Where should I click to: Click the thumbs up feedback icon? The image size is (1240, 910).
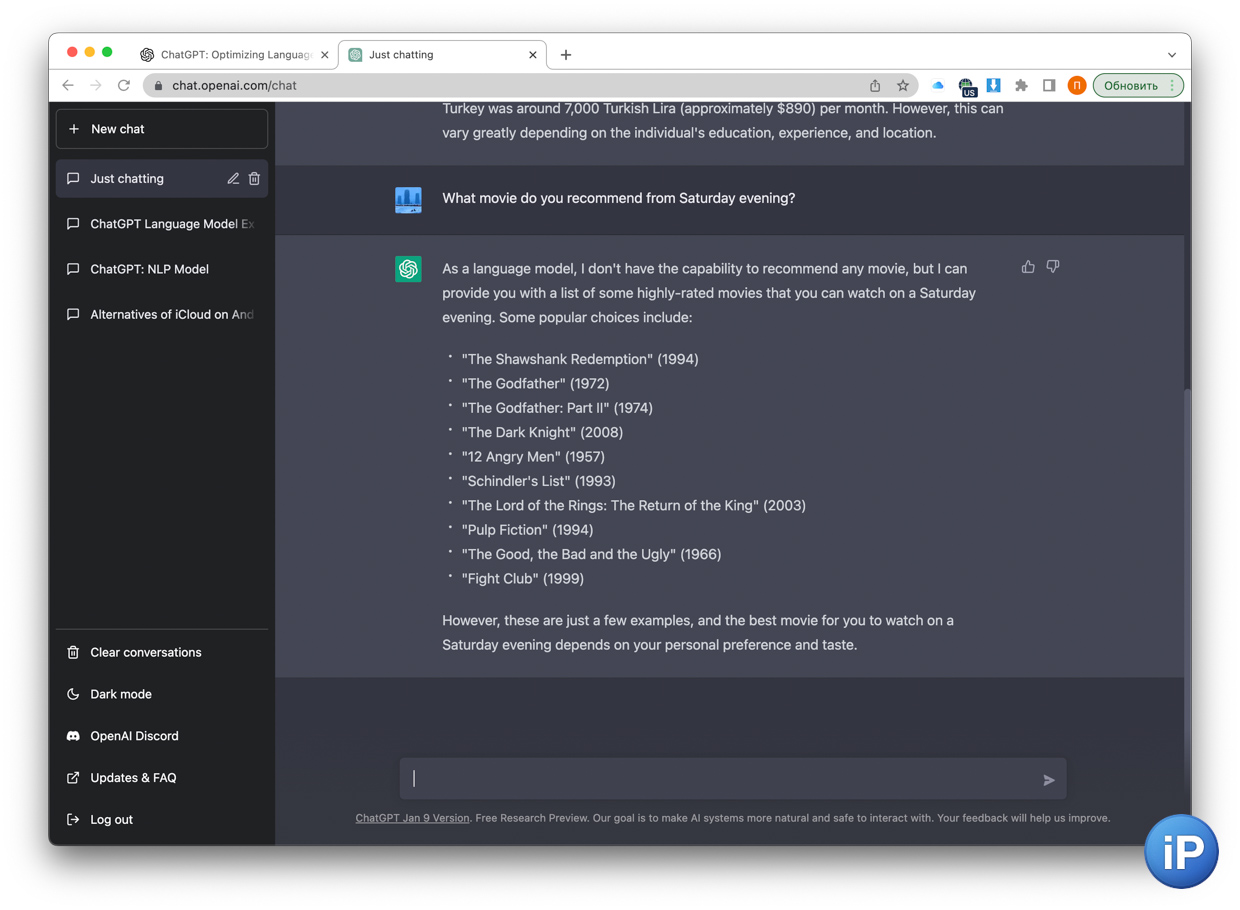pyautogui.click(x=1027, y=267)
